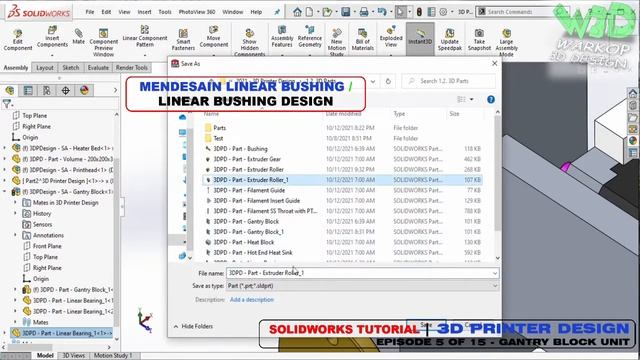Switch to the Evaluate tab
640x360 pixels.
98,68
